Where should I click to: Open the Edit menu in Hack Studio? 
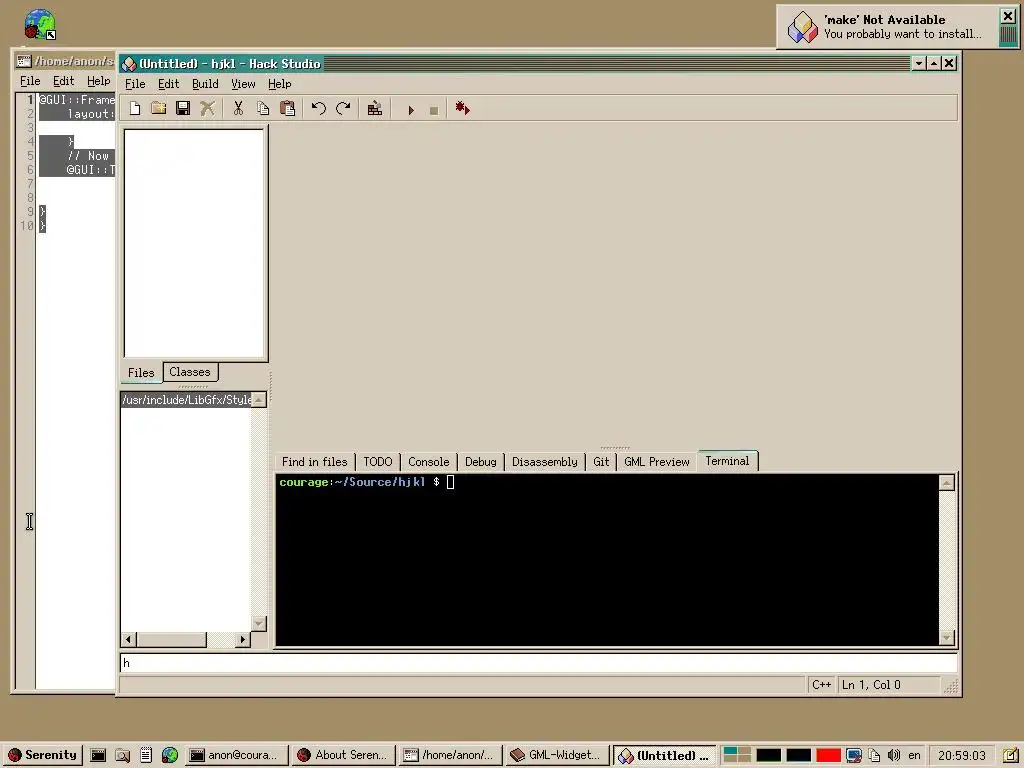pos(168,84)
